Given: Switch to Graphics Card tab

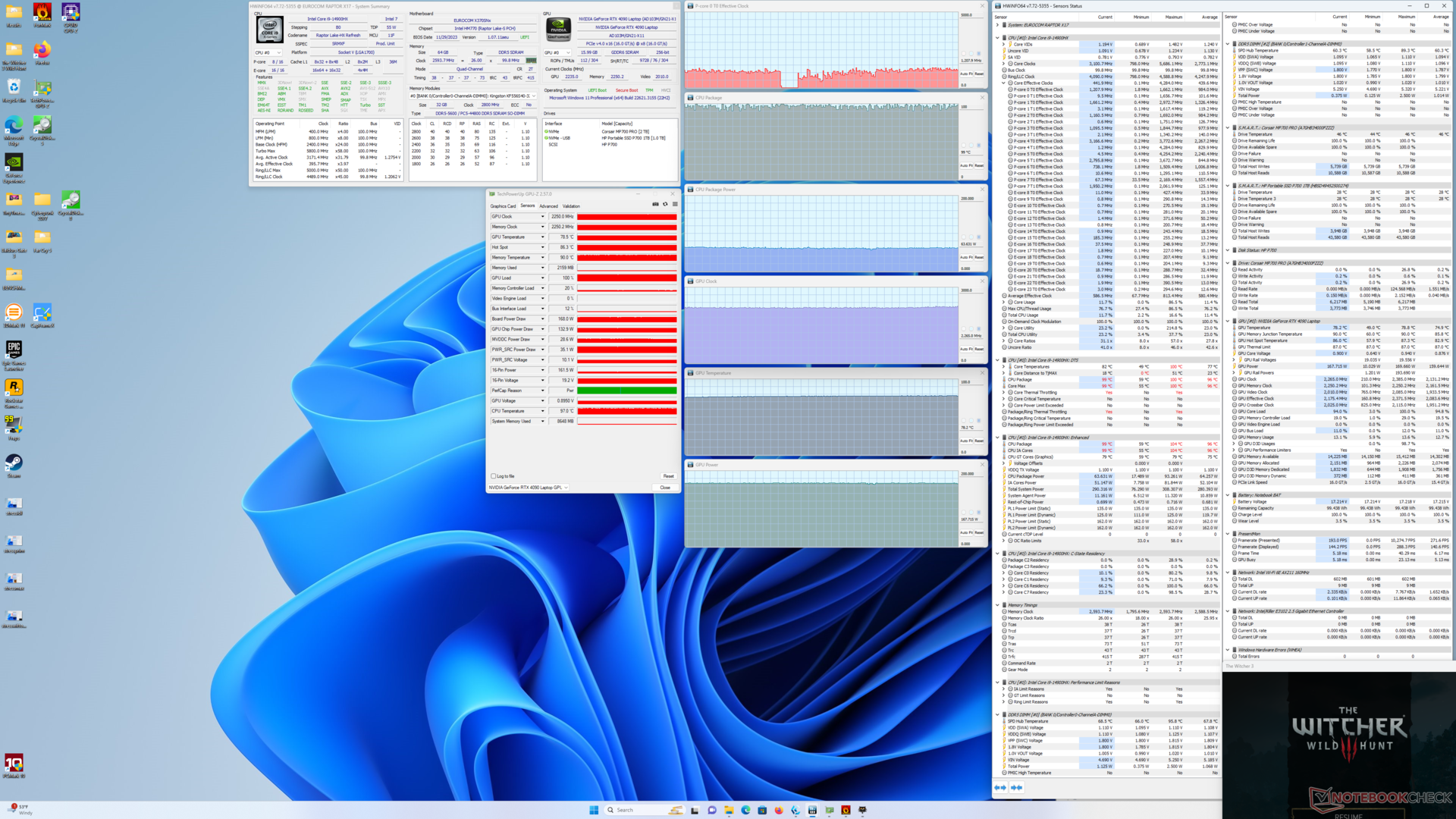Looking at the screenshot, I should point(503,206).
